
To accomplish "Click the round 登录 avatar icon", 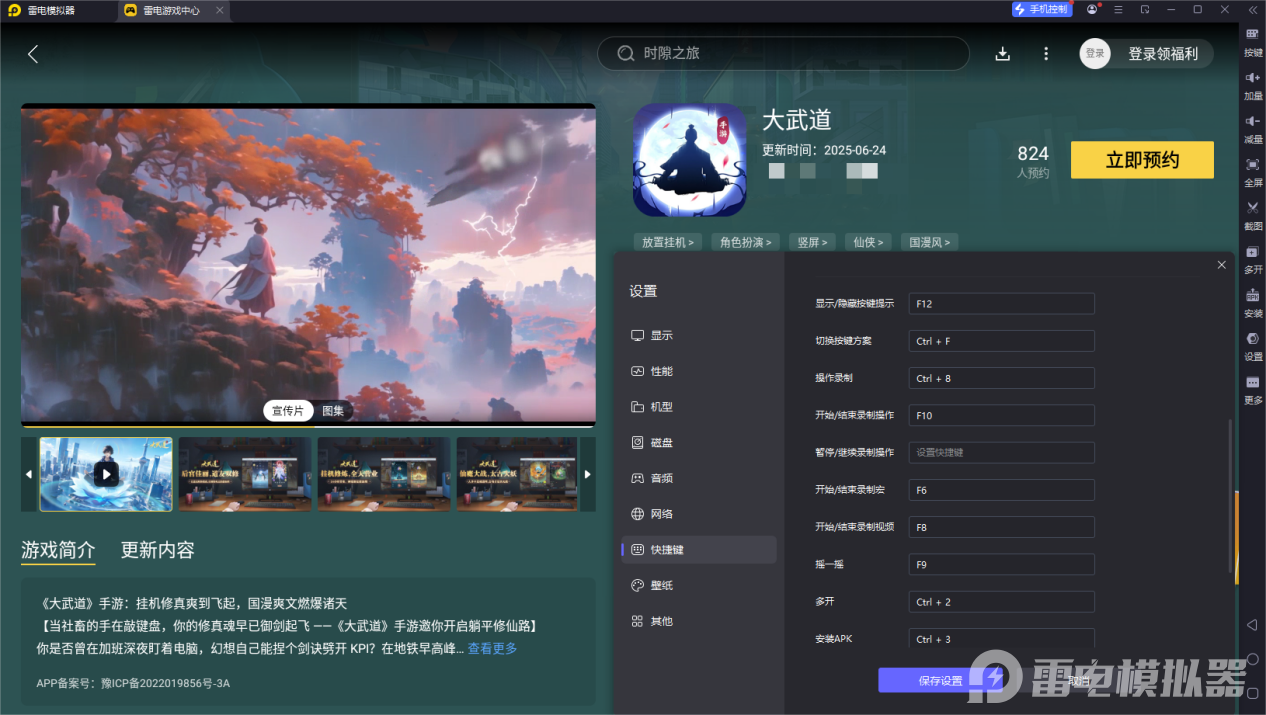I will point(1095,54).
